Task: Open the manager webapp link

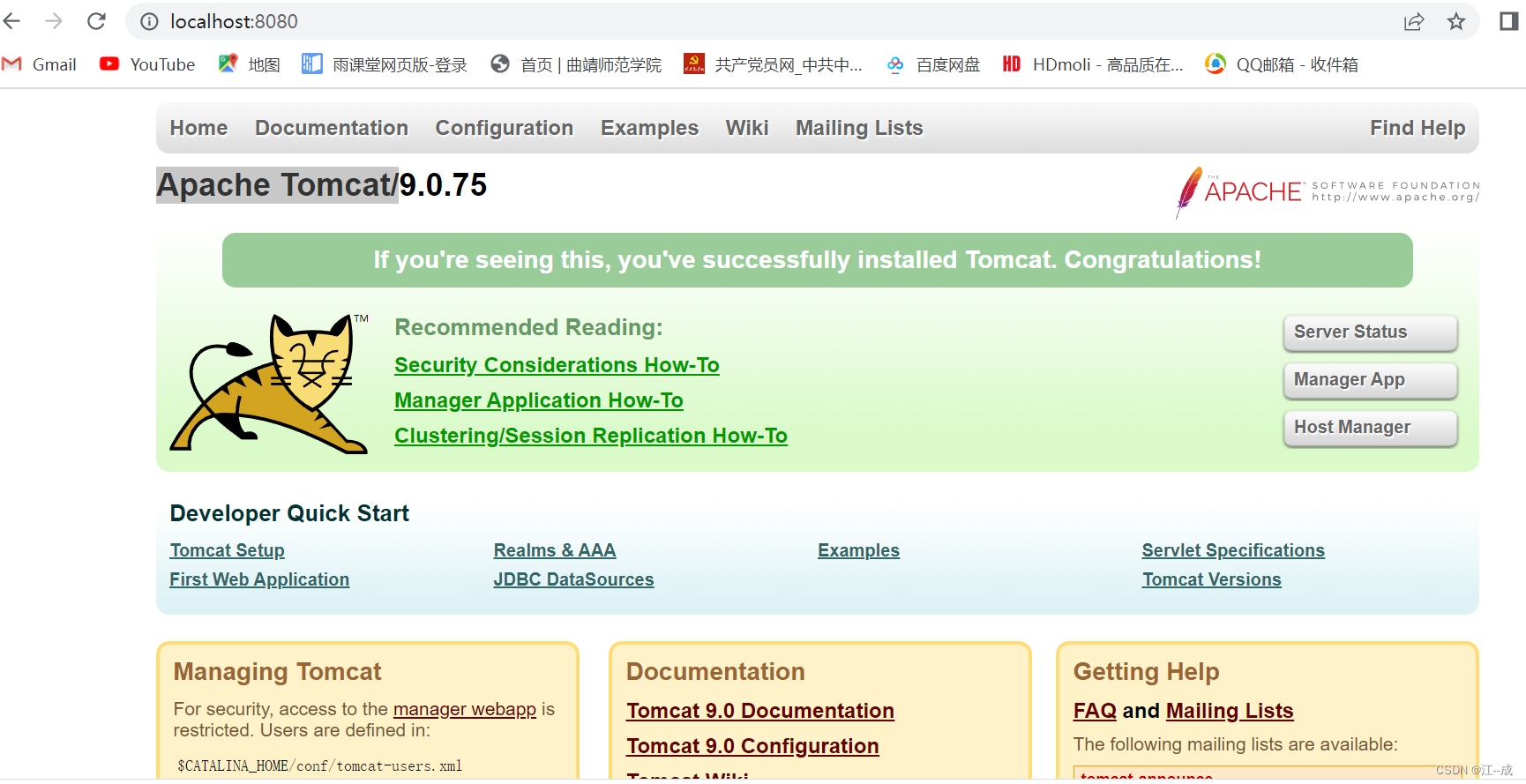Action: click(465, 709)
